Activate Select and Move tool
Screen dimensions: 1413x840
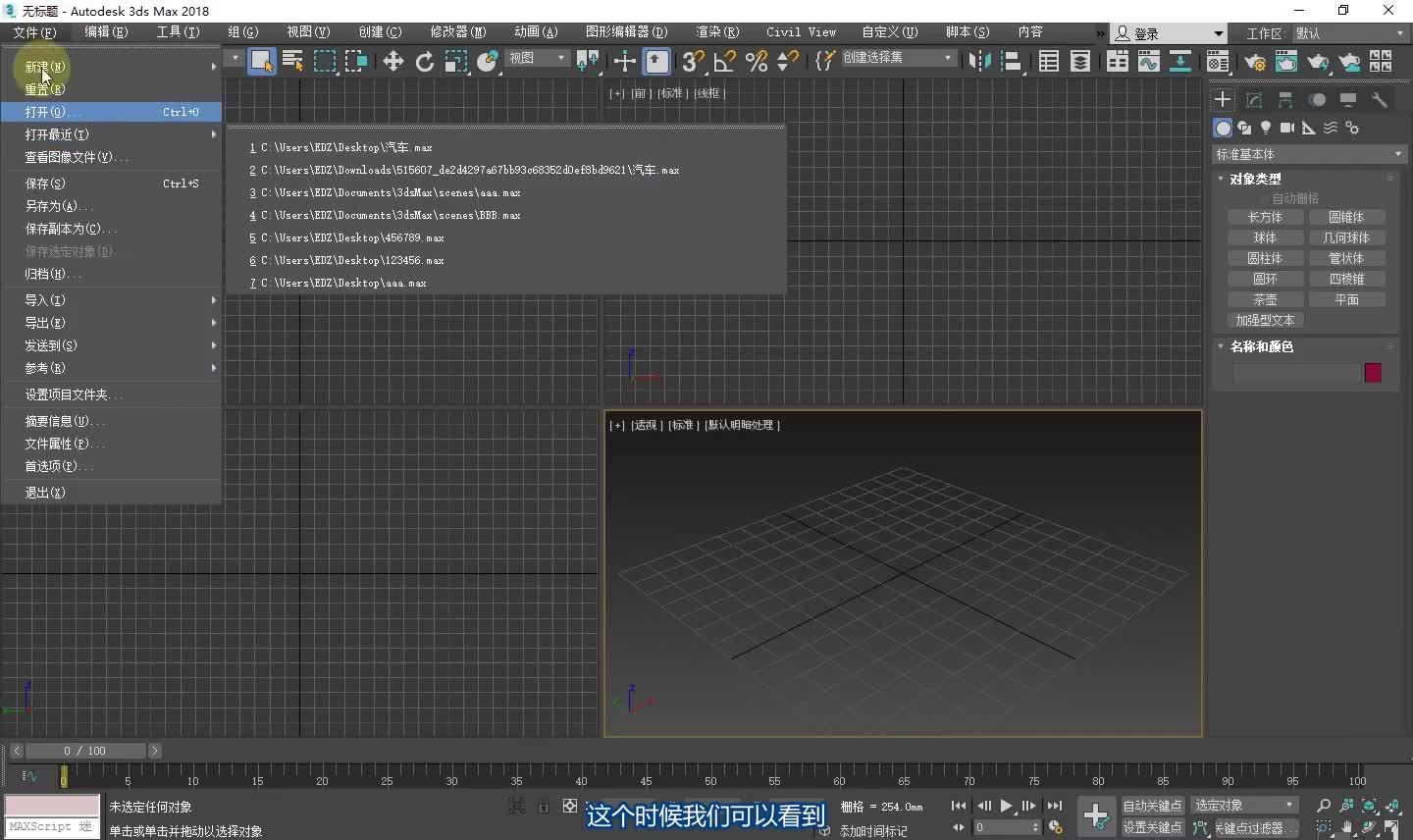392,61
